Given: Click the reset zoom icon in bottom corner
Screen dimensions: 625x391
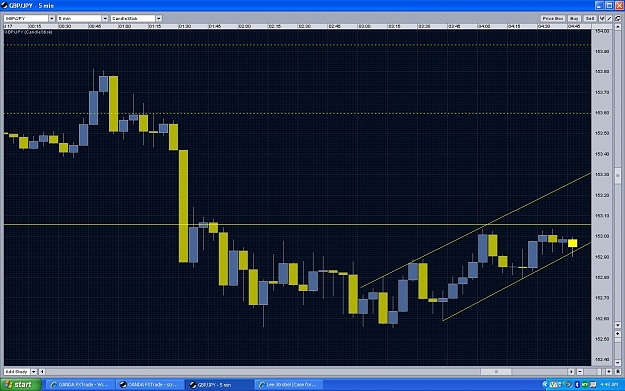Looking at the screenshot, I should (x=618, y=371).
